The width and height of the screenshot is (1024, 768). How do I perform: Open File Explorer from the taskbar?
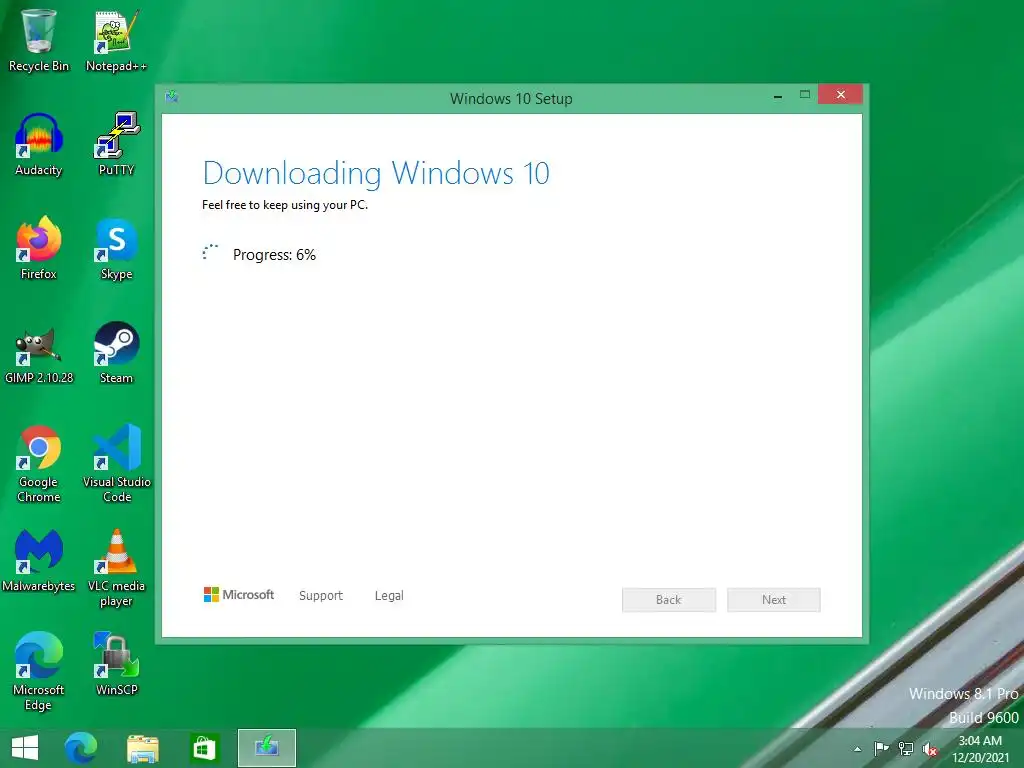pos(142,748)
